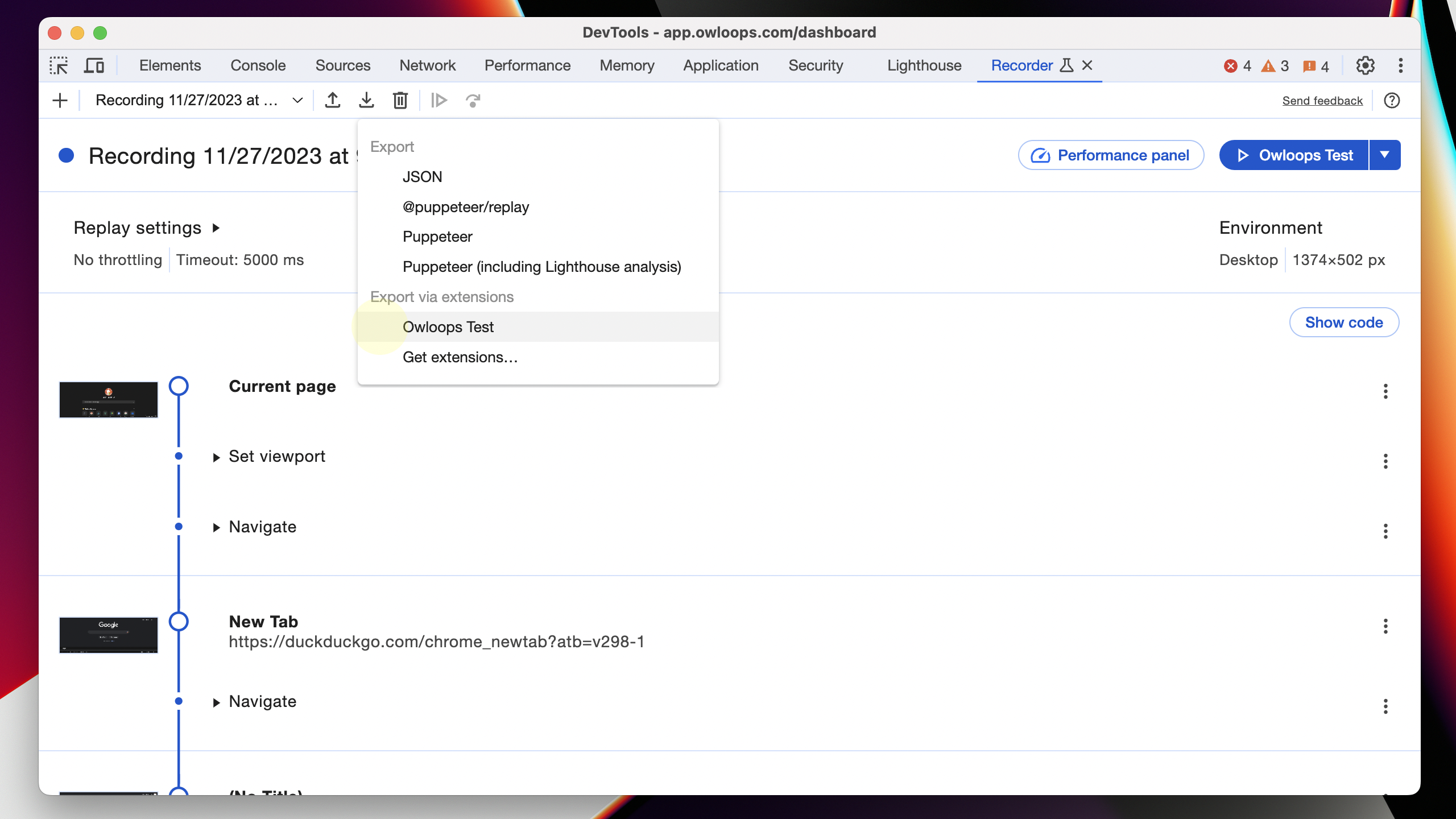This screenshot has width=1456, height=819.
Task: Export via Owloops Test extension
Action: pyautogui.click(x=538, y=327)
